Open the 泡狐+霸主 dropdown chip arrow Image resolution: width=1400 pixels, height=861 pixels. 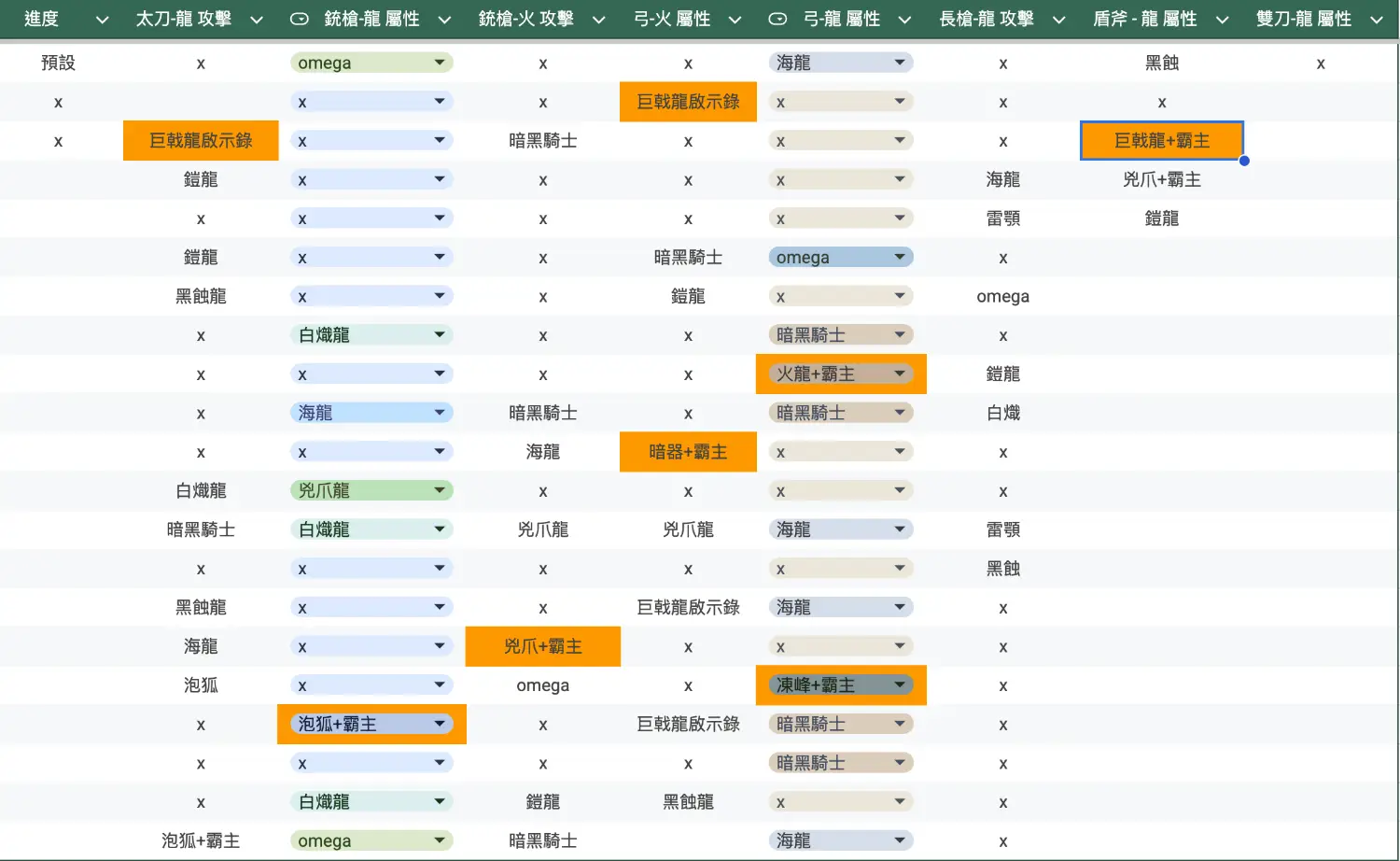pyautogui.click(x=440, y=724)
